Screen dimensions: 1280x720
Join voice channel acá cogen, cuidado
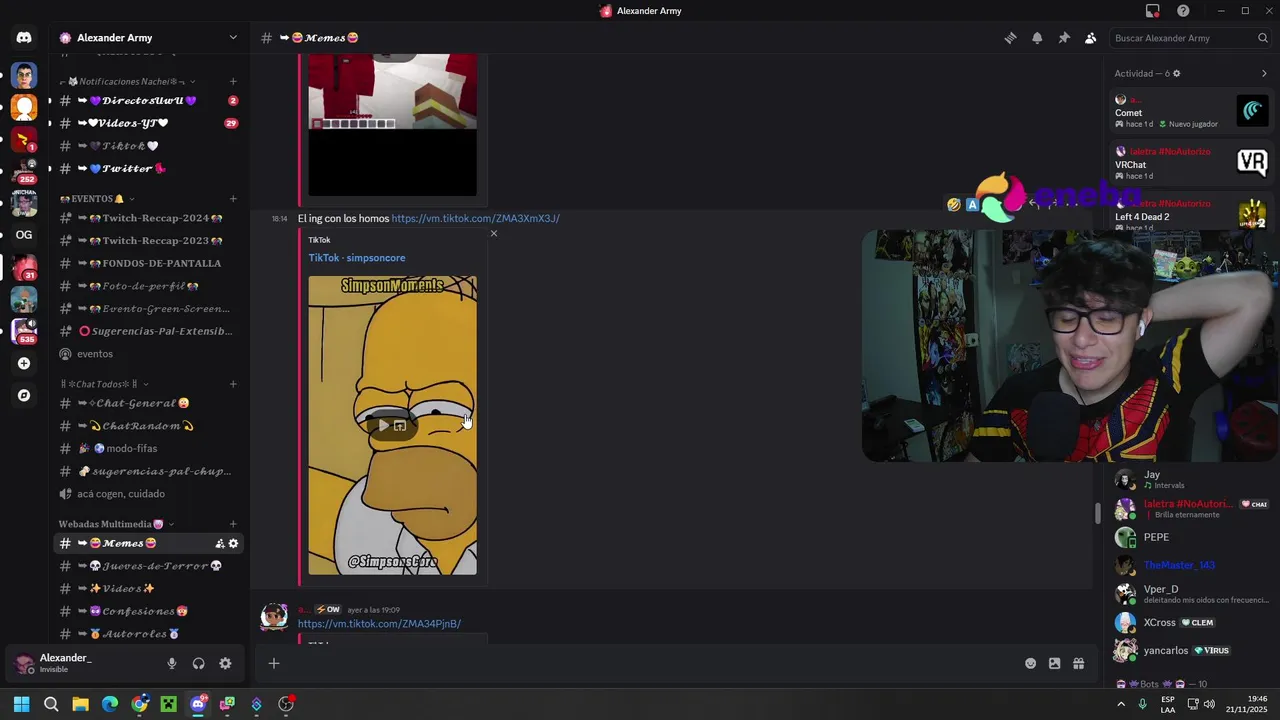pyautogui.click(x=148, y=494)
